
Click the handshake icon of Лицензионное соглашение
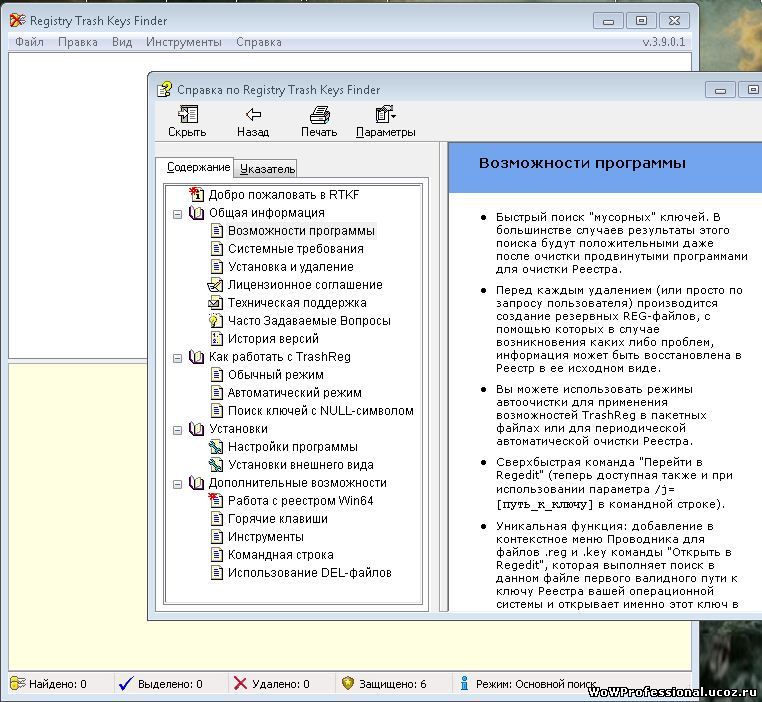click(215, 285)
